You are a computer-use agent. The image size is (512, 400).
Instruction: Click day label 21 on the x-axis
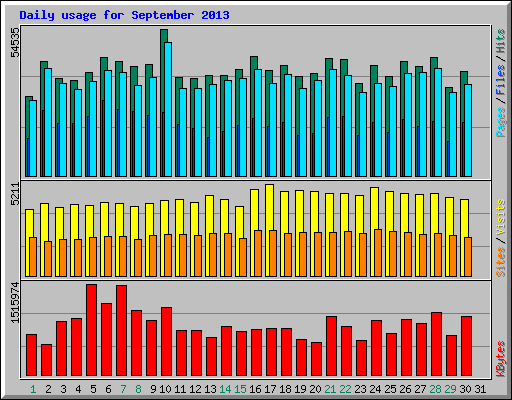pyautogui.click(x=330, y=389)
